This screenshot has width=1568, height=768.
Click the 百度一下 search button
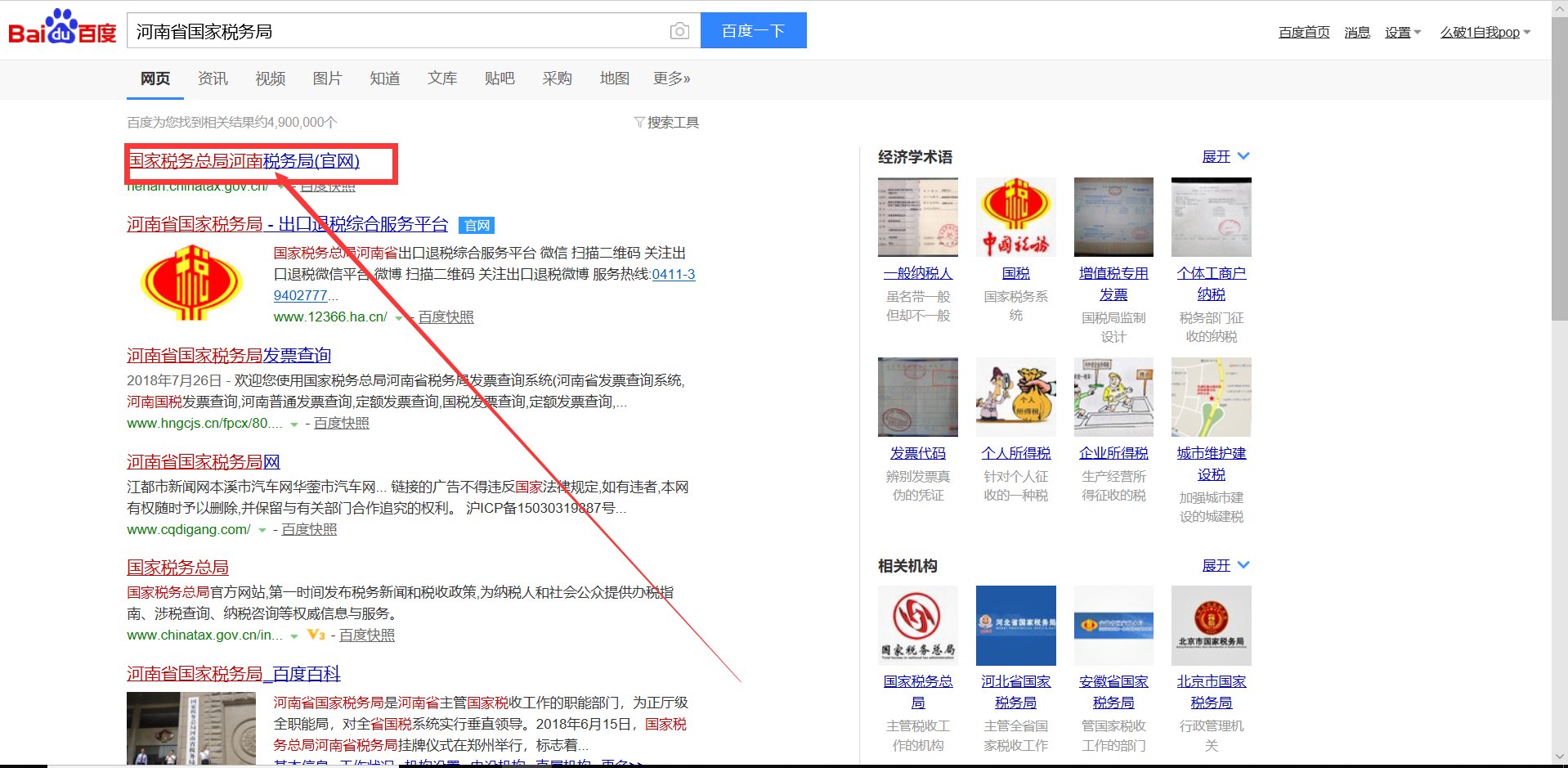[x=752, y=30]
